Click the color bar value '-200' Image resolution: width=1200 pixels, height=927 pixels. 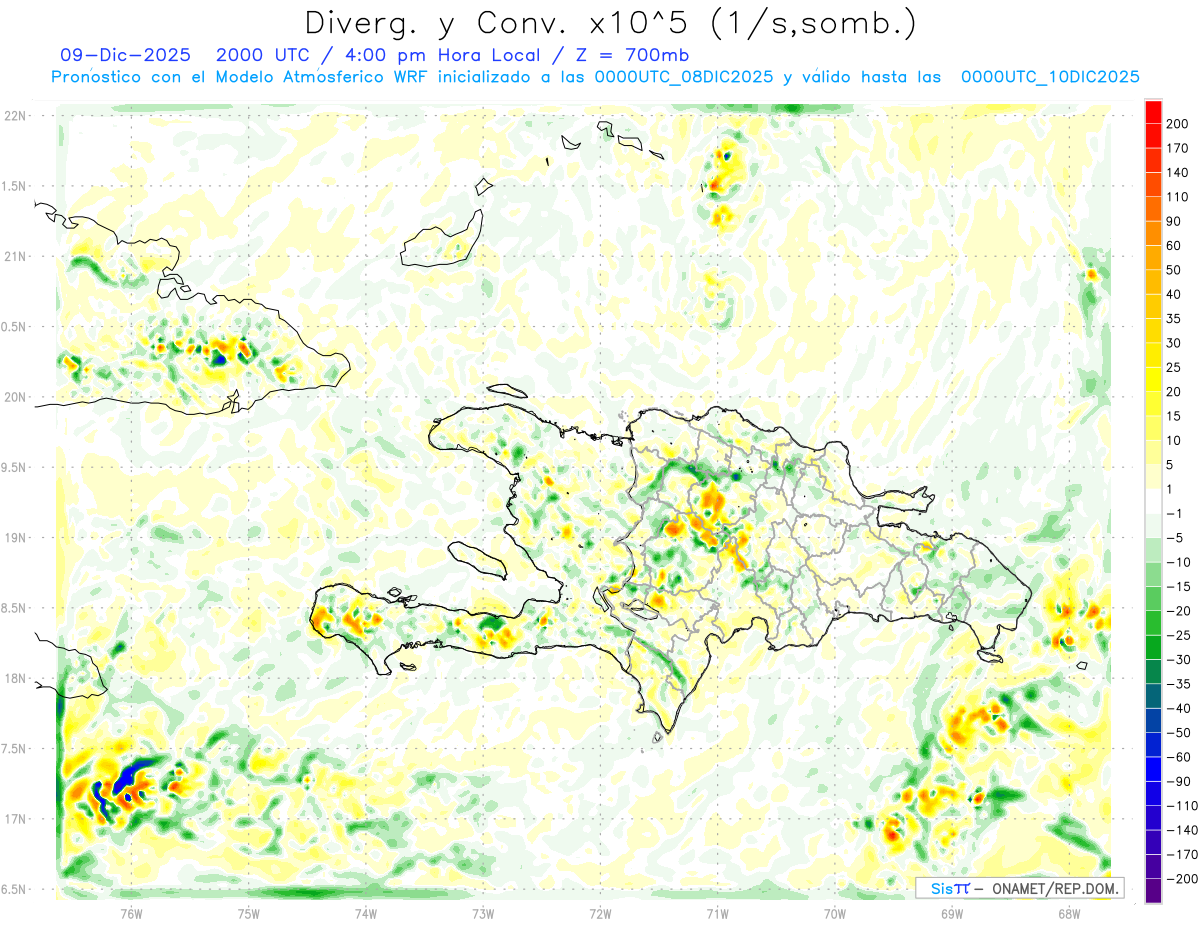pos(1182,879)
